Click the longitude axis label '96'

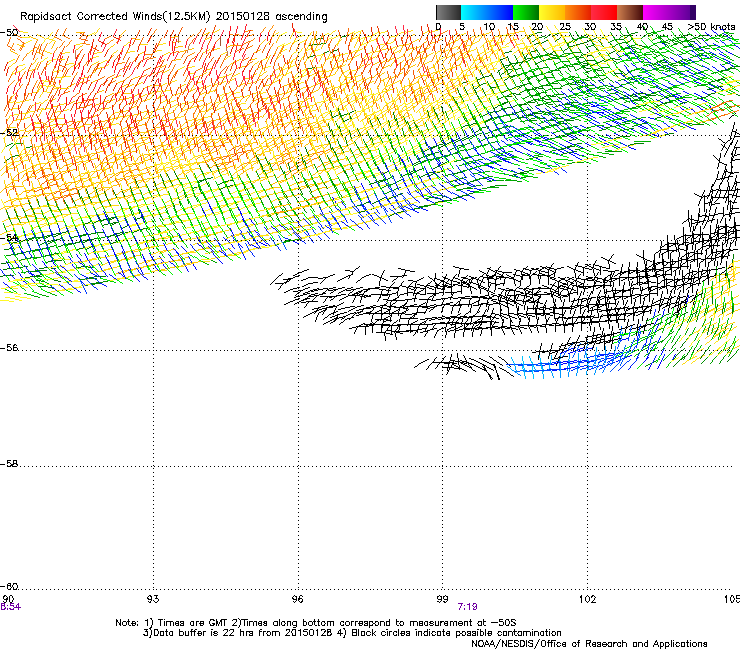pos(297,599)
